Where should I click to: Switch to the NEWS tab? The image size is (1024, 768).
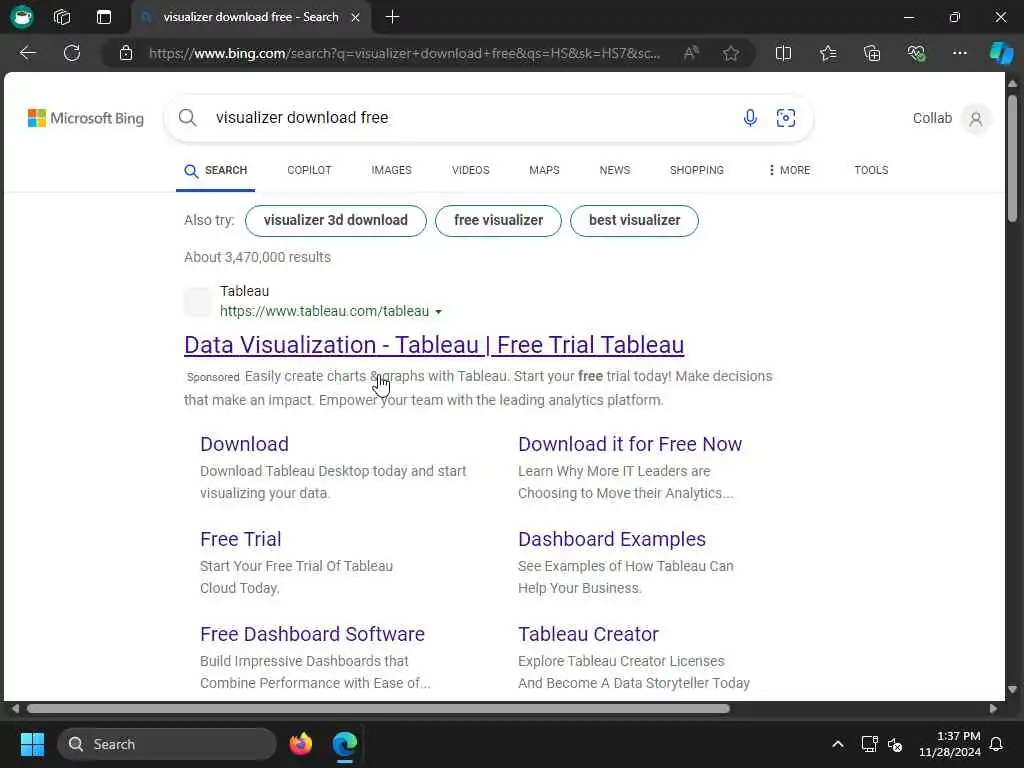pos(615,170)
